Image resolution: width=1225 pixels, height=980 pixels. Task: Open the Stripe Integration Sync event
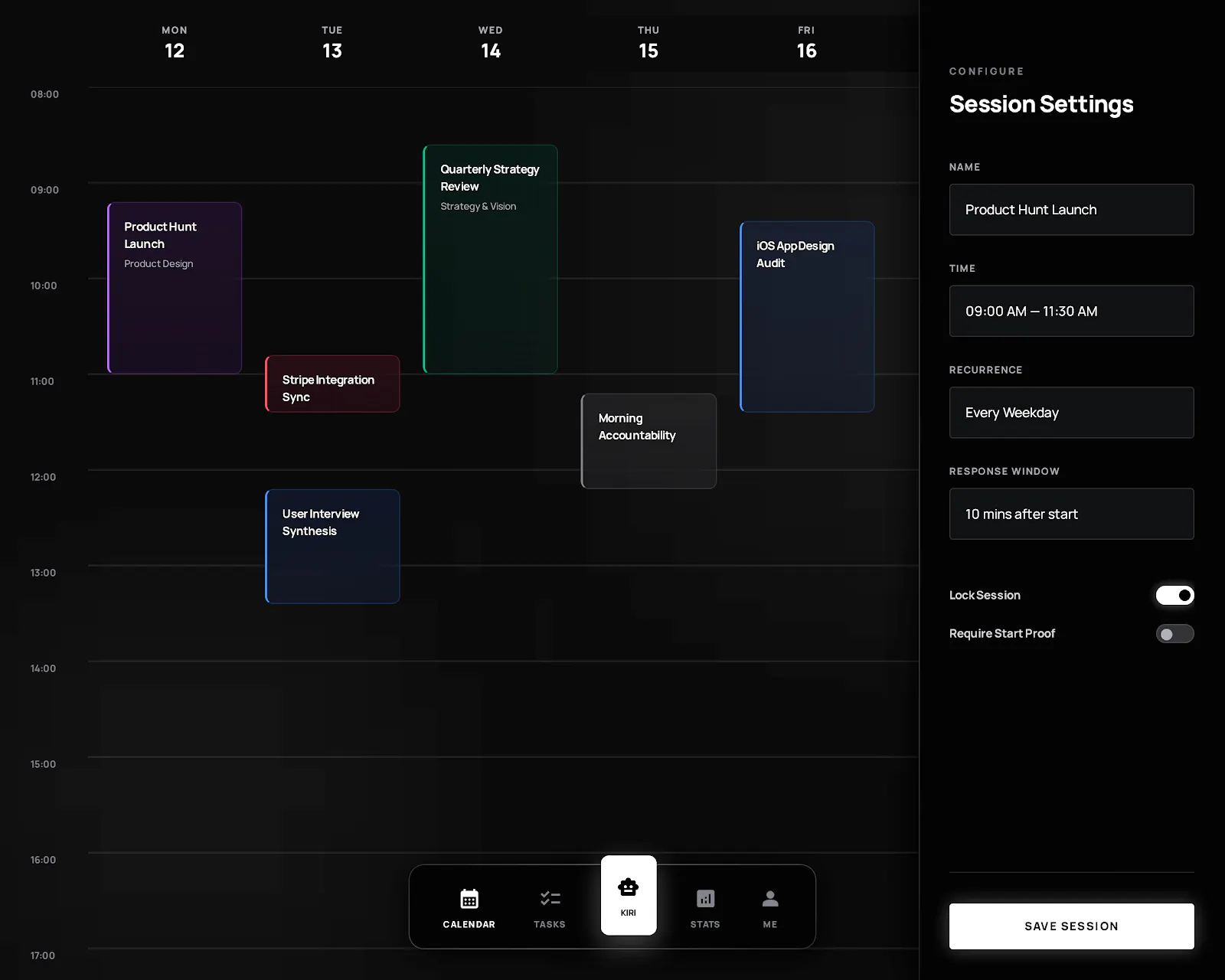[x=332, y=384]
